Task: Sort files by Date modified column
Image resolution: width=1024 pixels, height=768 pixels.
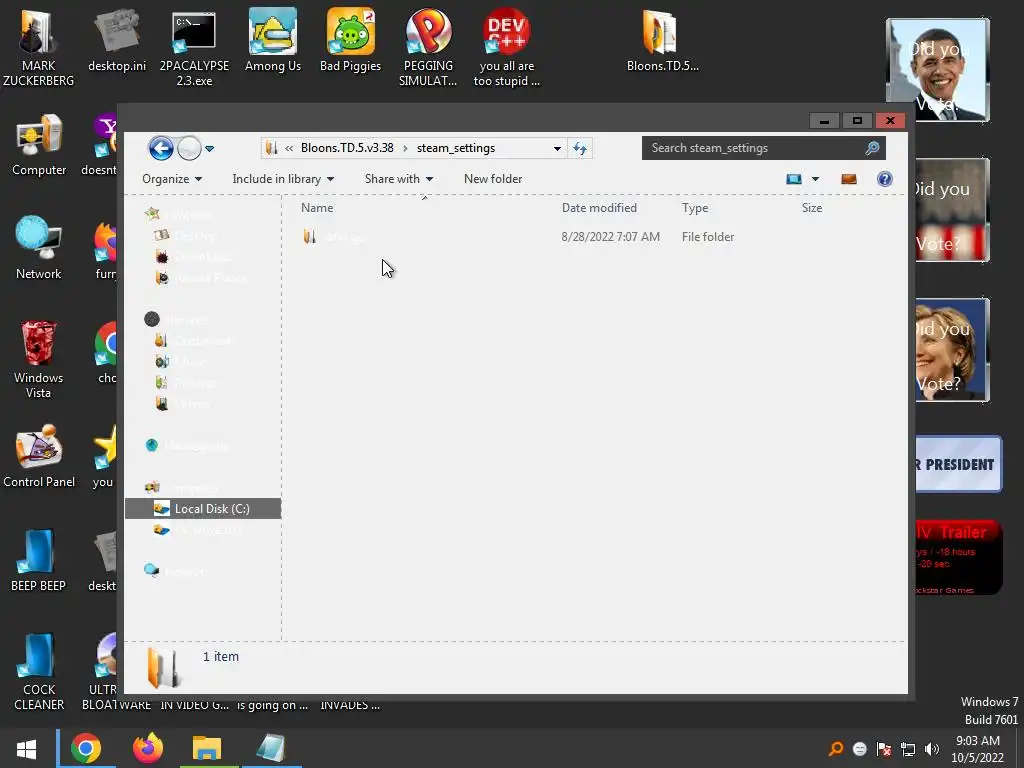Action: coord(599,208)
